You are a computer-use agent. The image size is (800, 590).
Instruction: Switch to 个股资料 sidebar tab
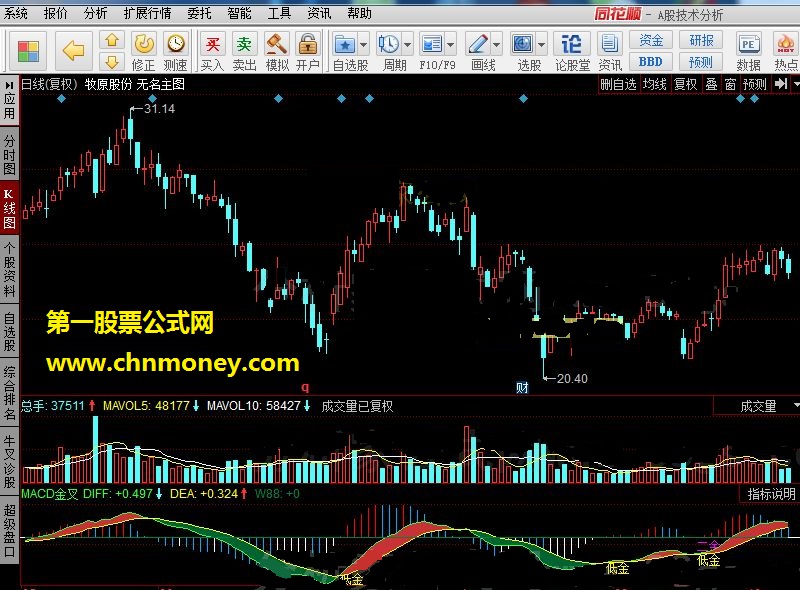coord(9,269)
